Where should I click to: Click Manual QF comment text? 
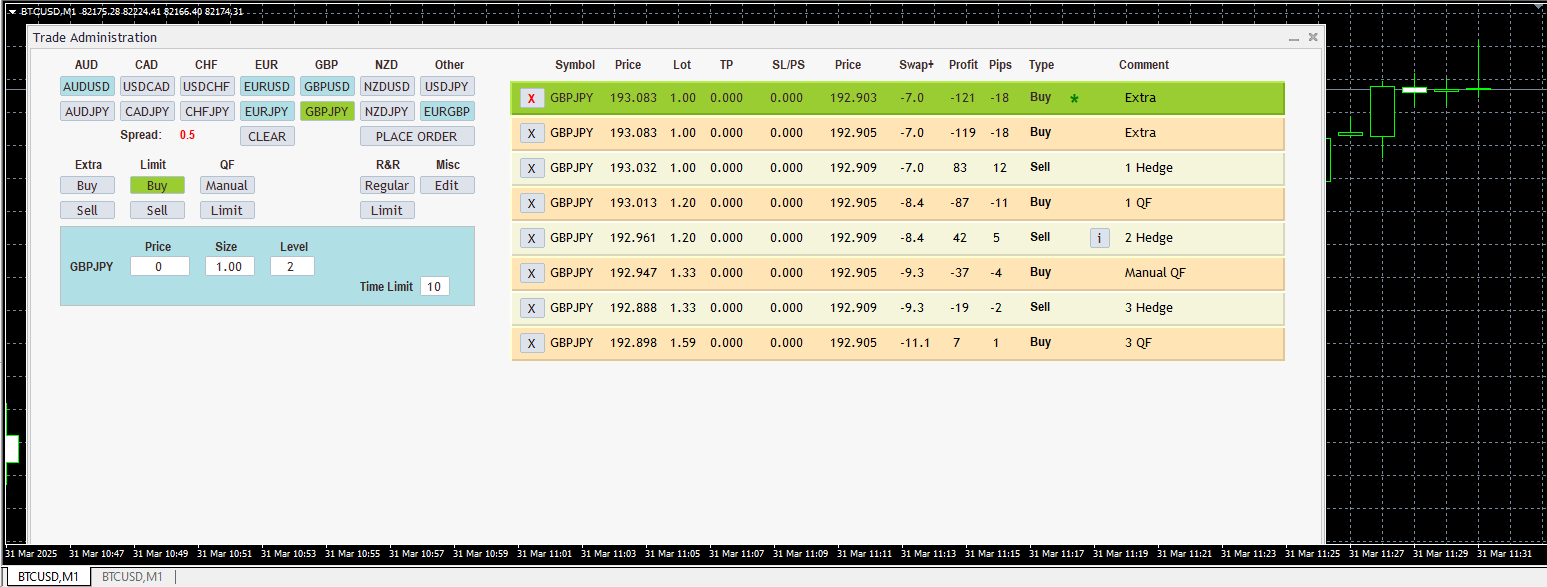coord(1155,273)
